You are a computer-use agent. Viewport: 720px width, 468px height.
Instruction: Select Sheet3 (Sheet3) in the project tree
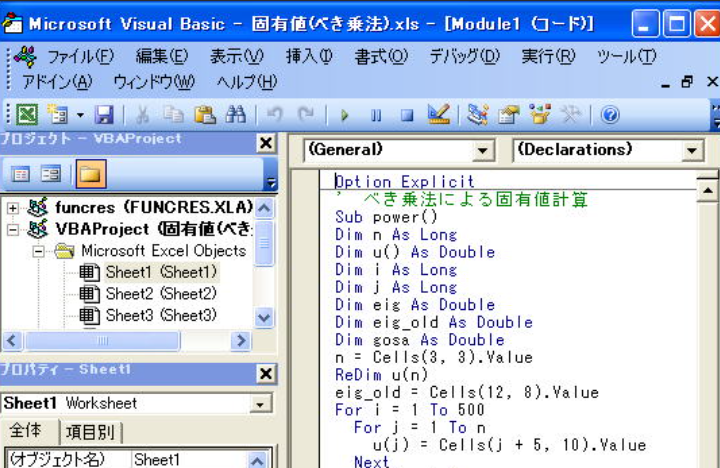tap(161, 316)
